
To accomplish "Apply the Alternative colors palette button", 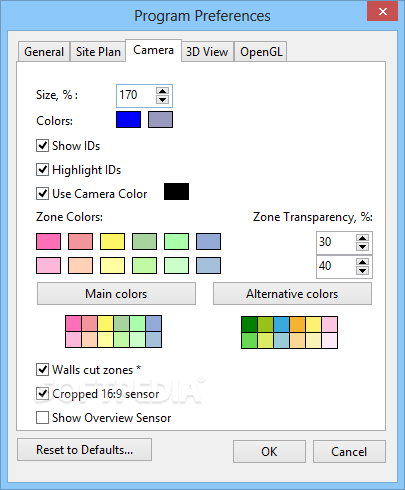I will point(292,294).
